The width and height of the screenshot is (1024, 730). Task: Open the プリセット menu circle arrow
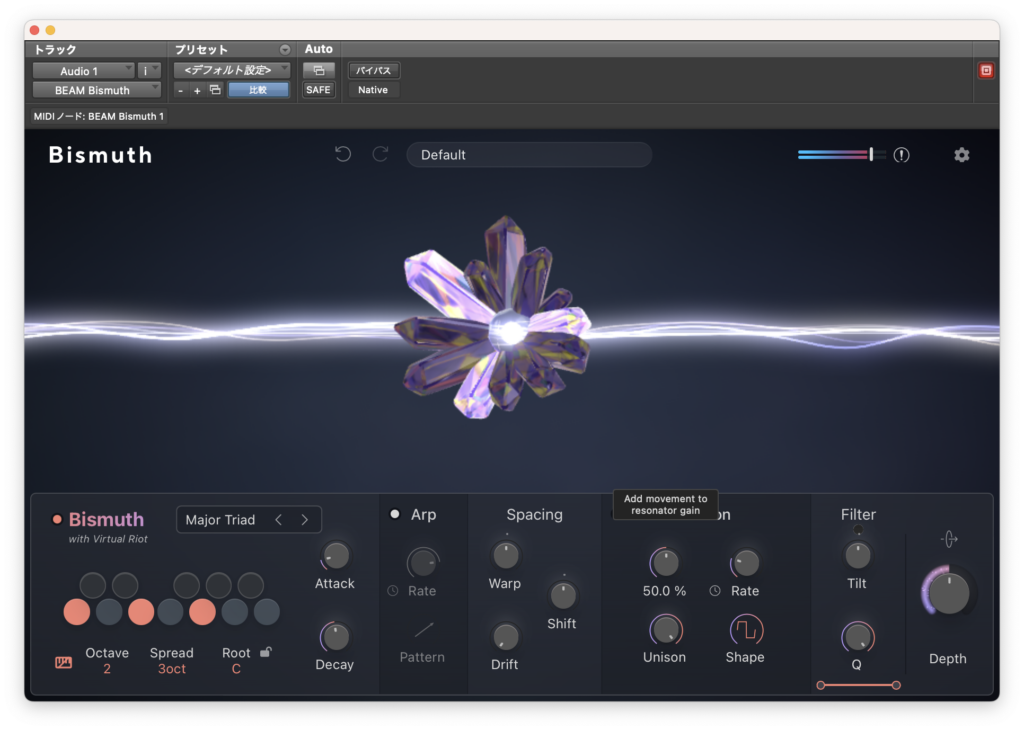tap(285, 50)
